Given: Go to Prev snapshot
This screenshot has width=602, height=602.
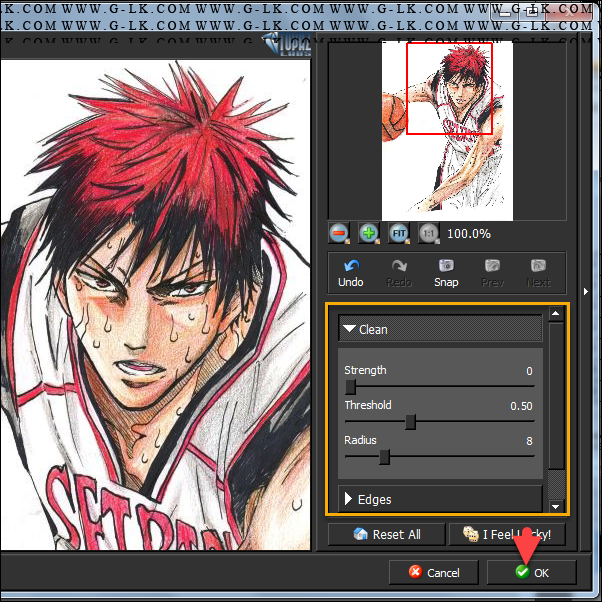Looking at the screenshot, I should pos(493,274).
